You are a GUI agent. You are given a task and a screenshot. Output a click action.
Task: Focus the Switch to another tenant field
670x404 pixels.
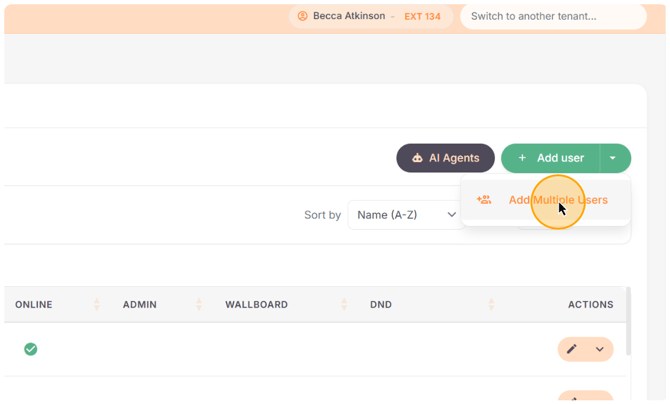(553, 17)
